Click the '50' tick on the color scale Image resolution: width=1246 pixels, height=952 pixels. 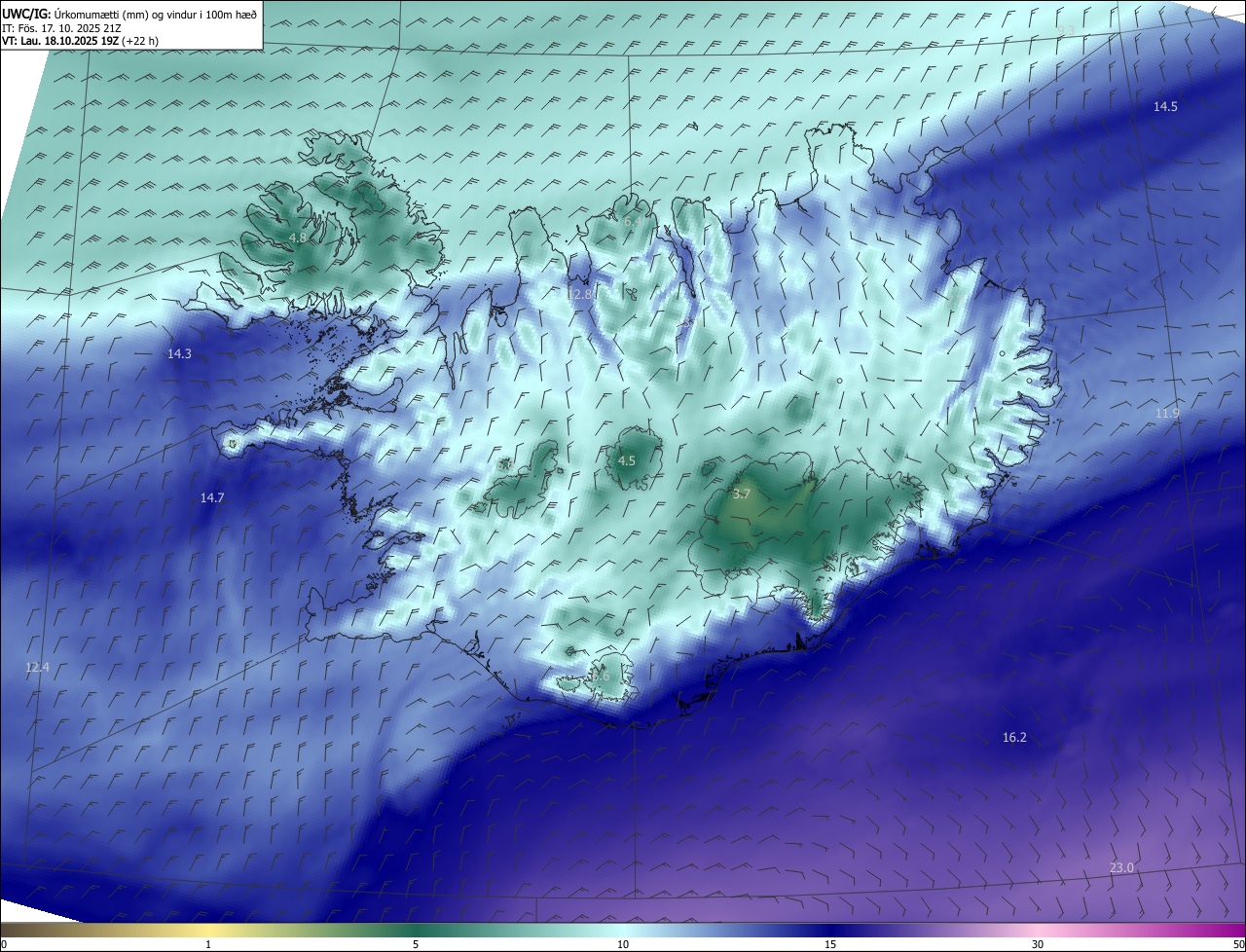point(1238,944)
